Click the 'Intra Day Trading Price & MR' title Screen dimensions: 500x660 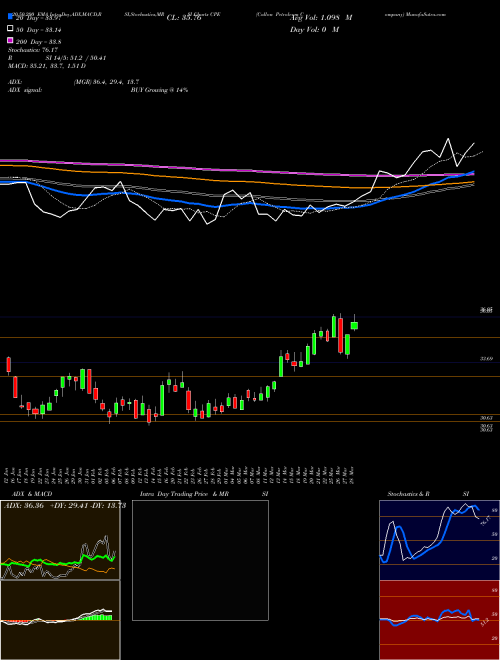[184, 494]
